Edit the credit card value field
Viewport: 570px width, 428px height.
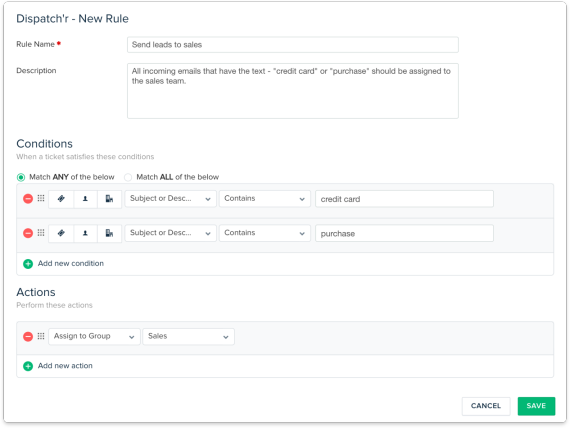(x=404, y=199)
